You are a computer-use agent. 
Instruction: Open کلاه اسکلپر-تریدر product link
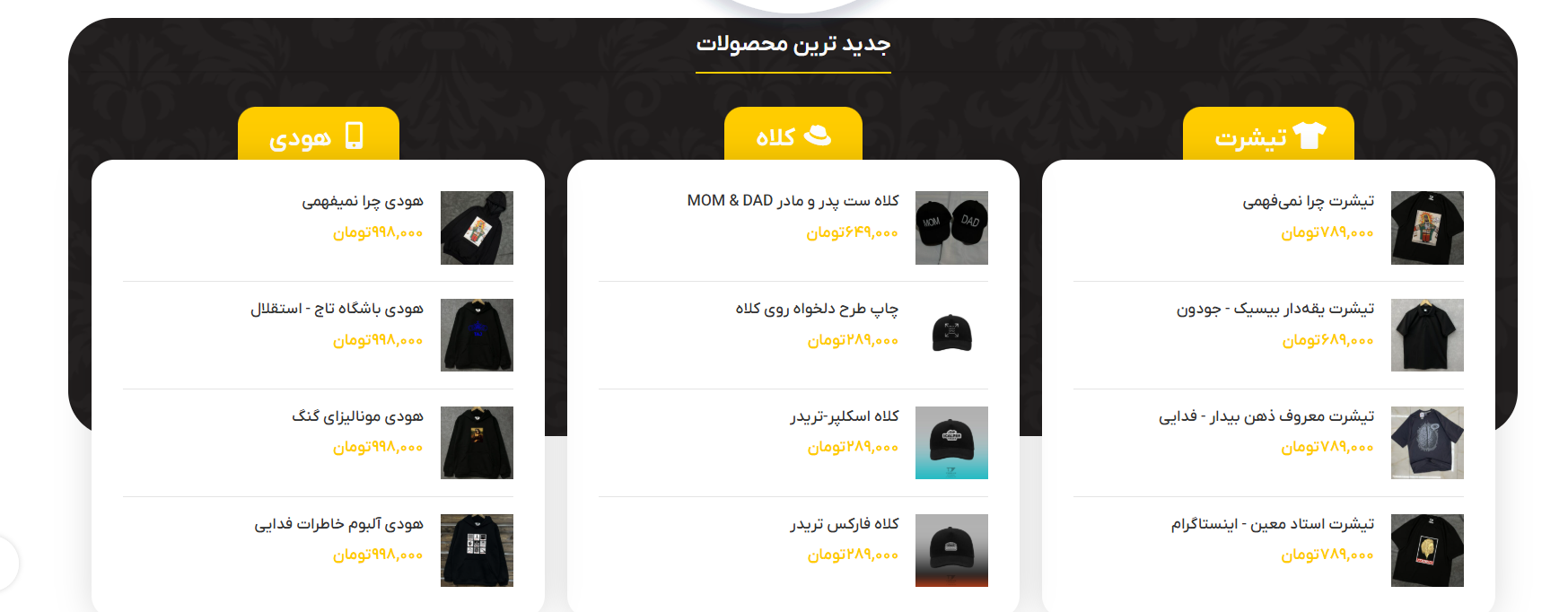tap(845, 416)
